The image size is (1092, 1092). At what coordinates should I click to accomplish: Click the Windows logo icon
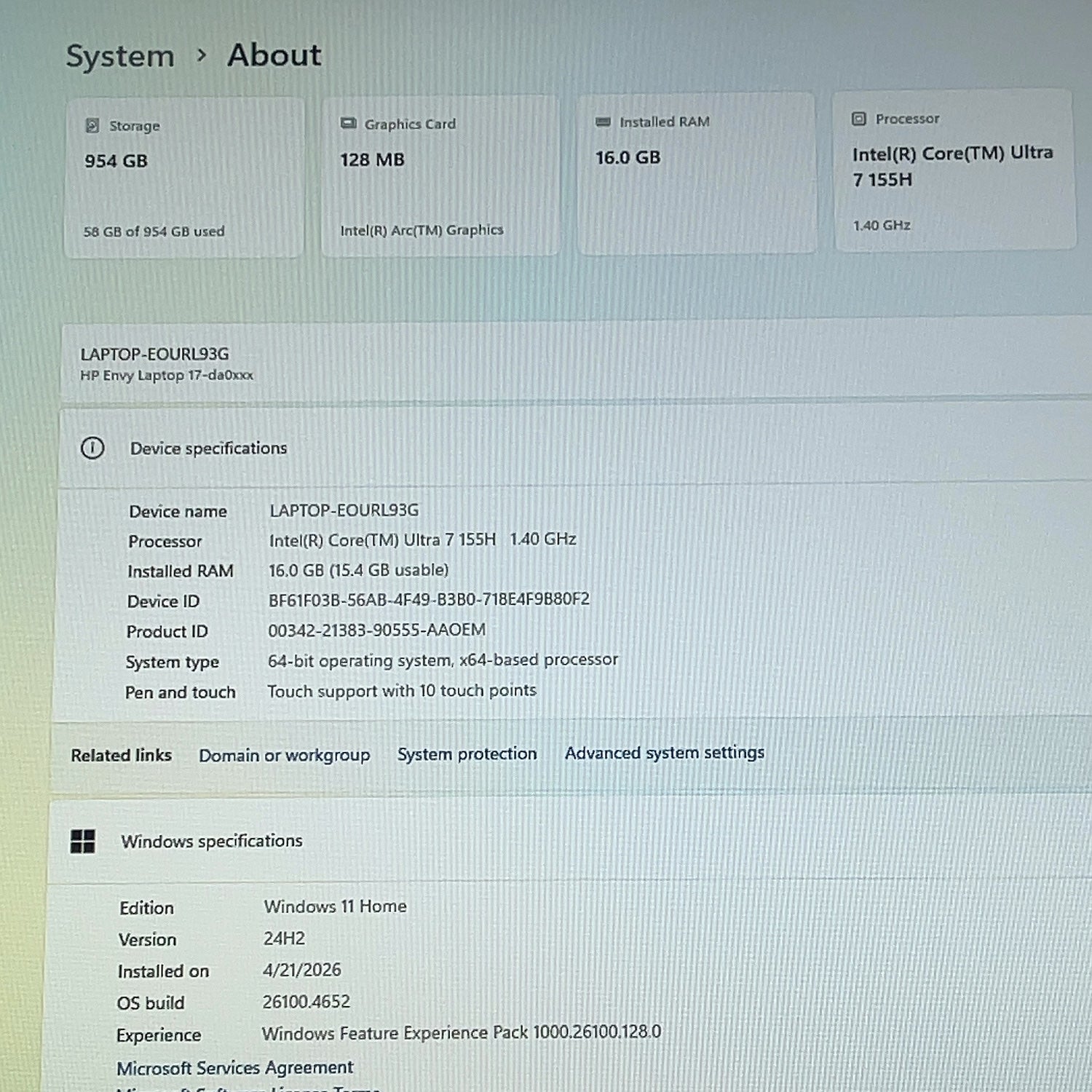tap(83, 842)
